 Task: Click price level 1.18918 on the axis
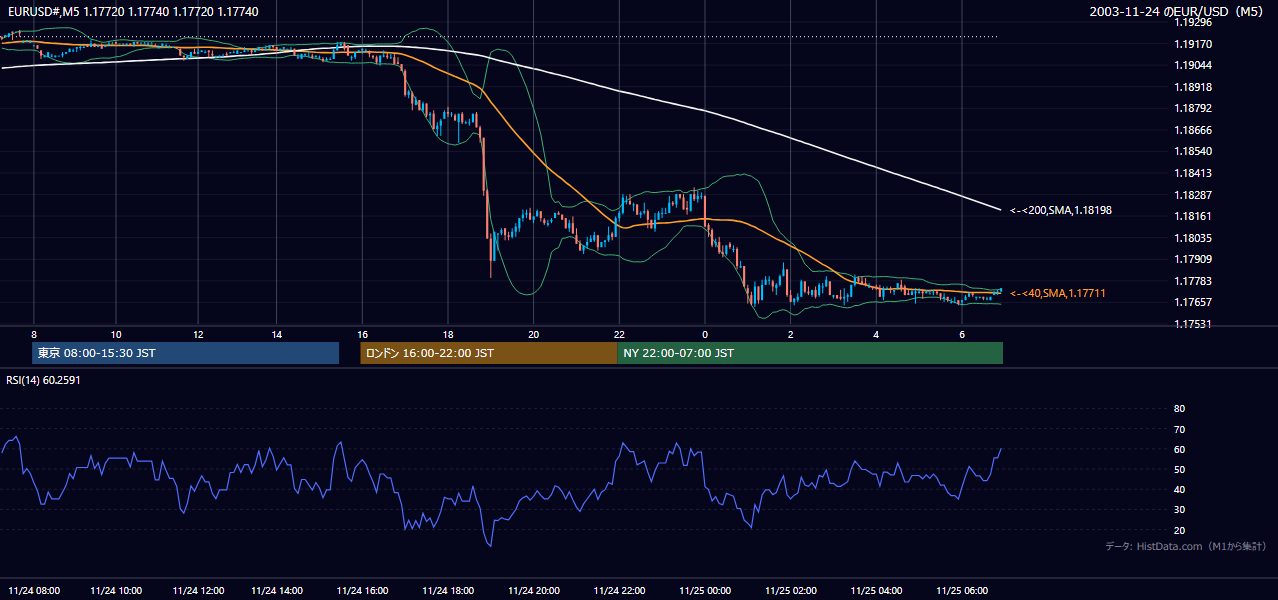[x=1192, y=87]
